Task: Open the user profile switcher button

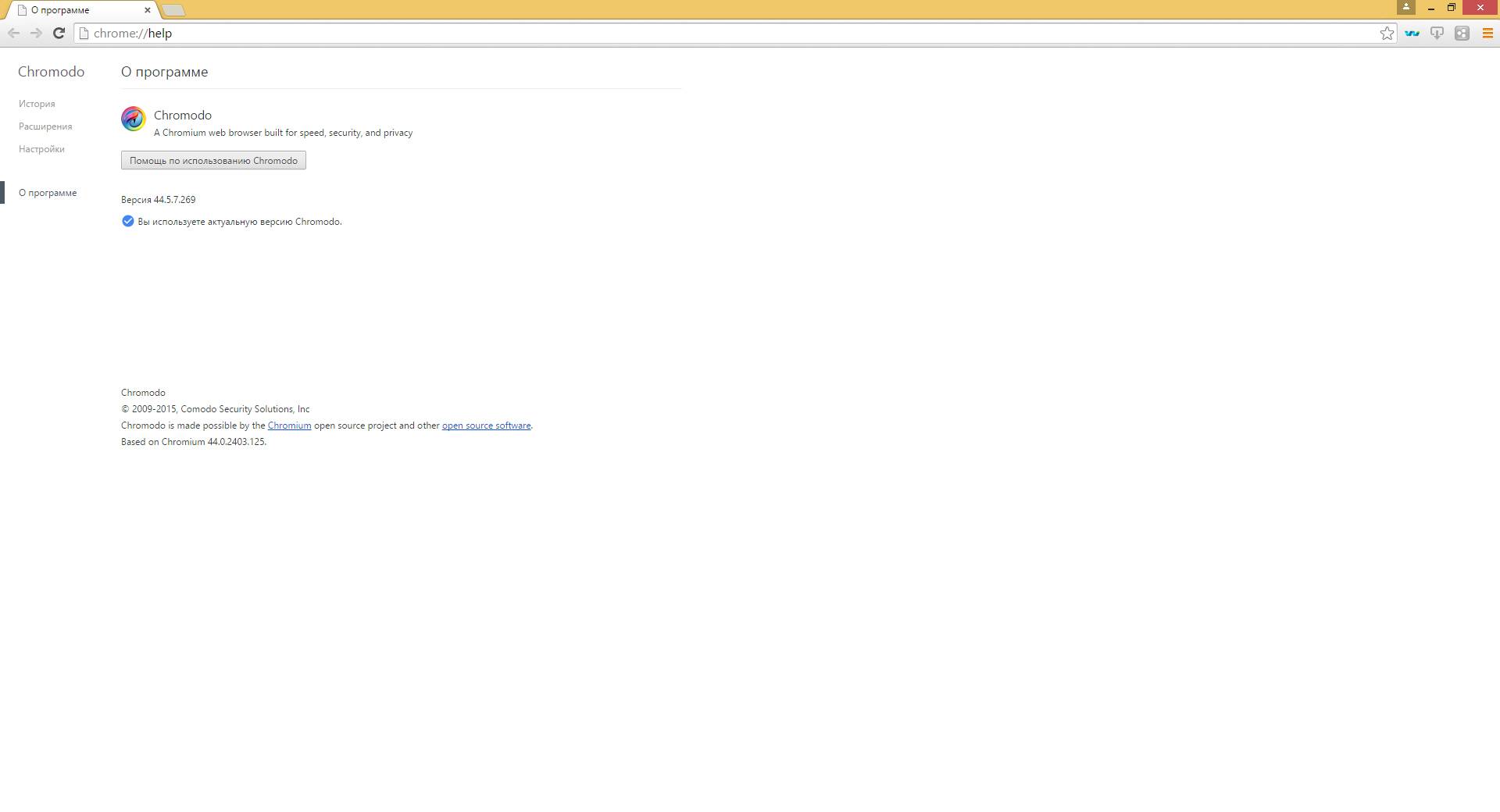Action: pyautogui.click(x=1406, y=7)
